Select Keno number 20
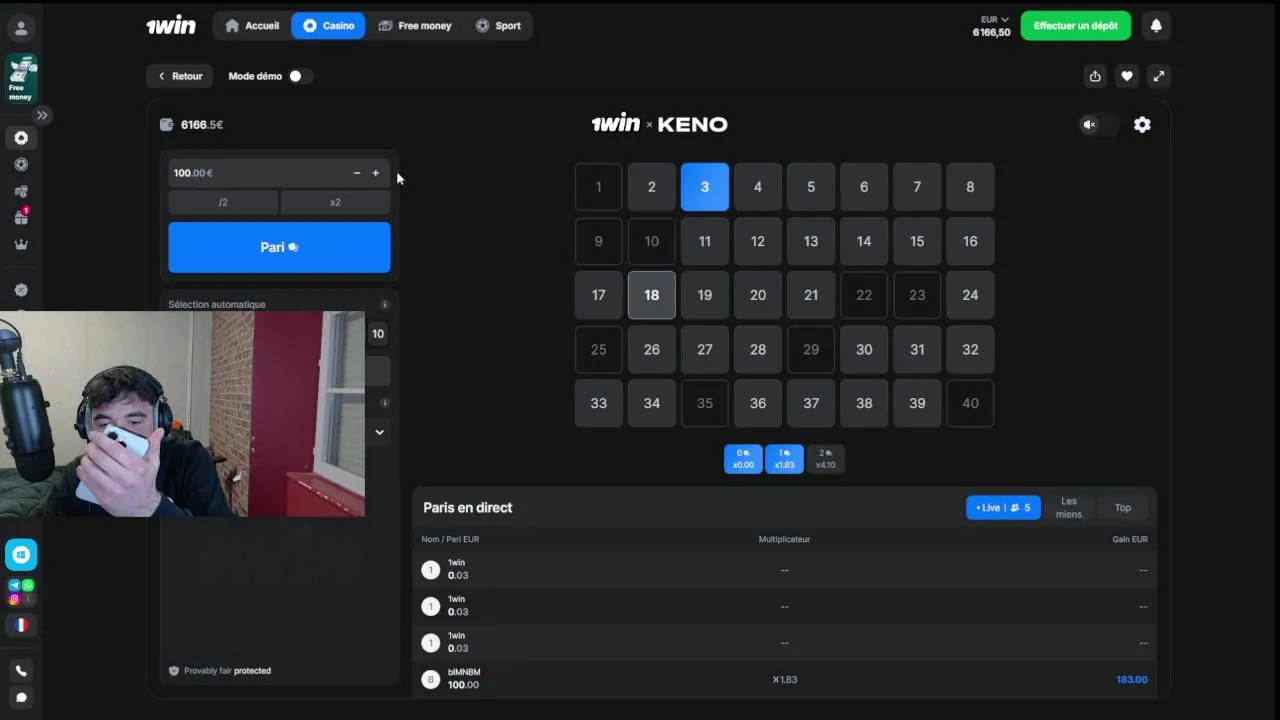The width and height of the screenshot is (1280, 720). pyautogui.click(x=758, y=295)
